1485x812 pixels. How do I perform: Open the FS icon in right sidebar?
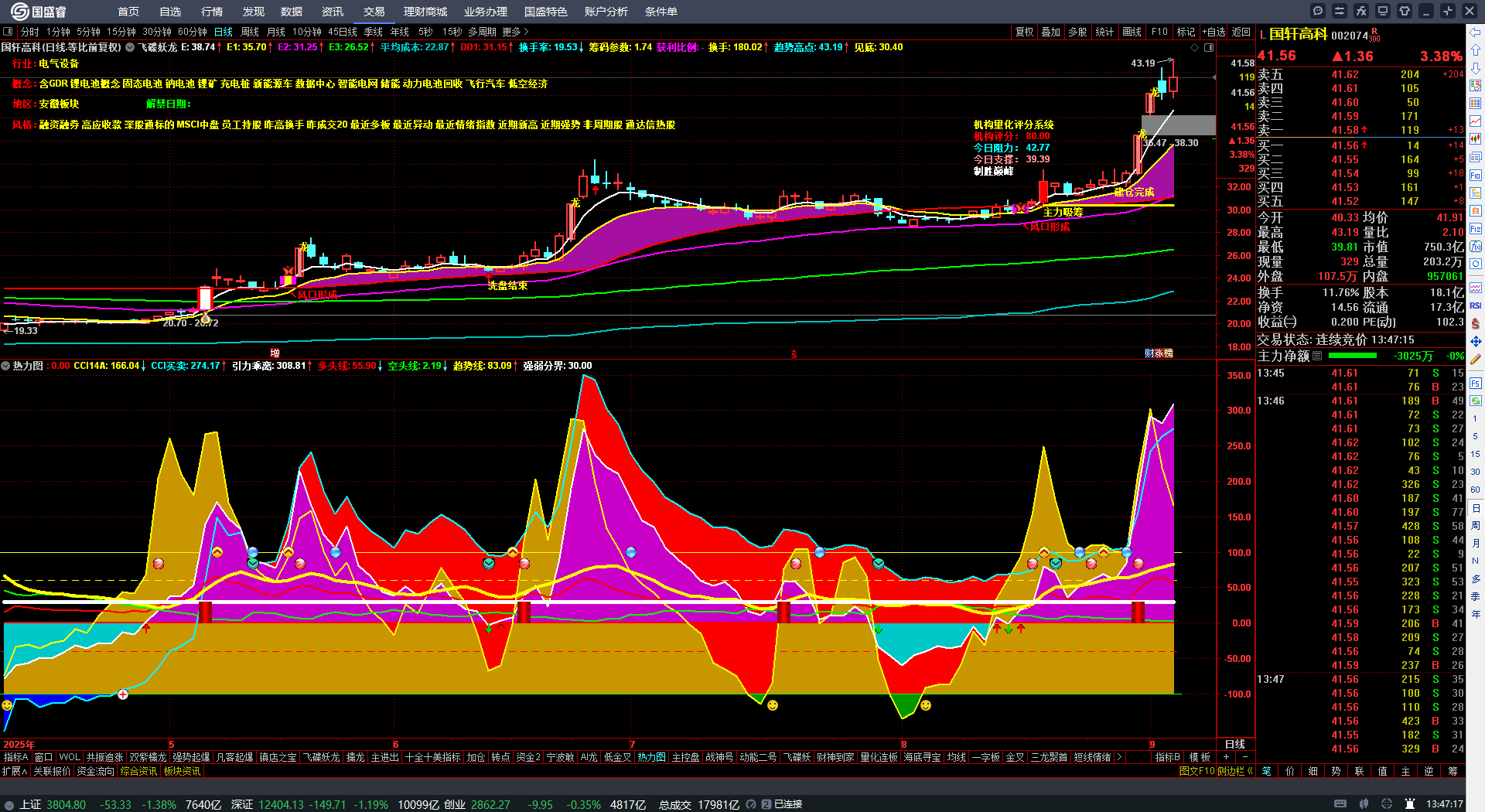coord(1476,383)
